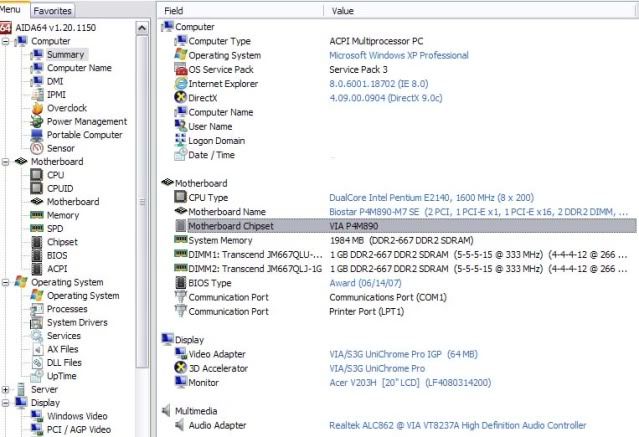The height and width of the screenshot is (437, 639).
Task: Open the Internet Explorer version link
Action: [x=379, y=84]
